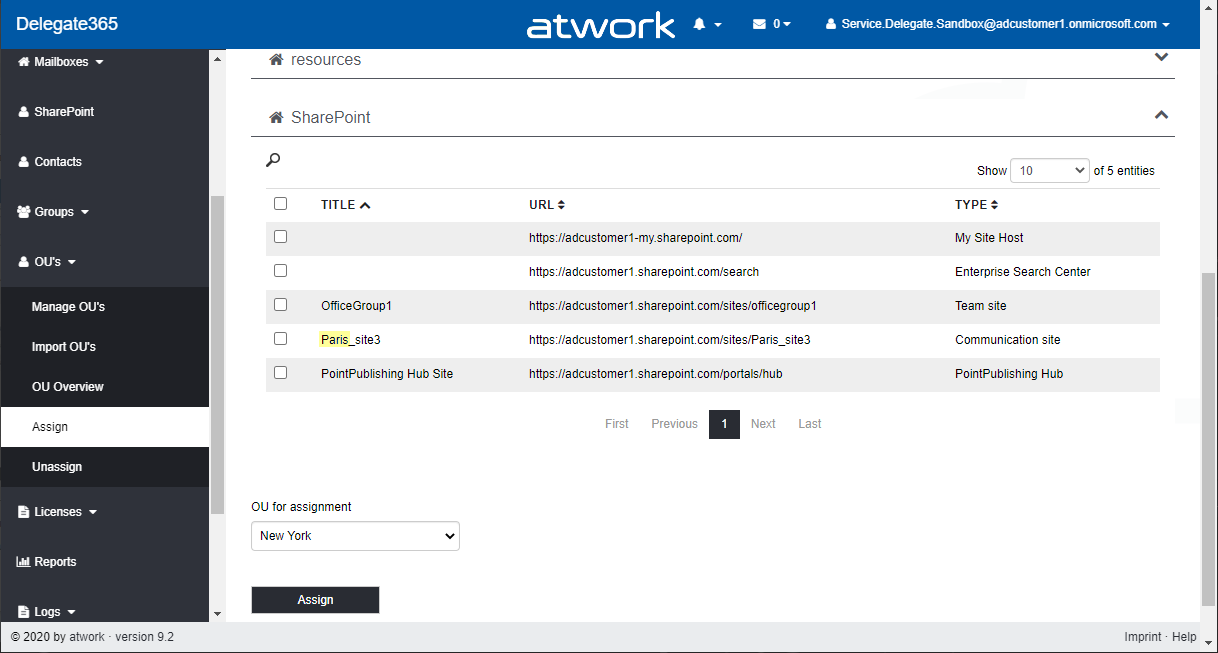Check the box for the OfficeGroup1 row
The width and height of the screenshot is (1218, 653).
(x=280, y=305)
